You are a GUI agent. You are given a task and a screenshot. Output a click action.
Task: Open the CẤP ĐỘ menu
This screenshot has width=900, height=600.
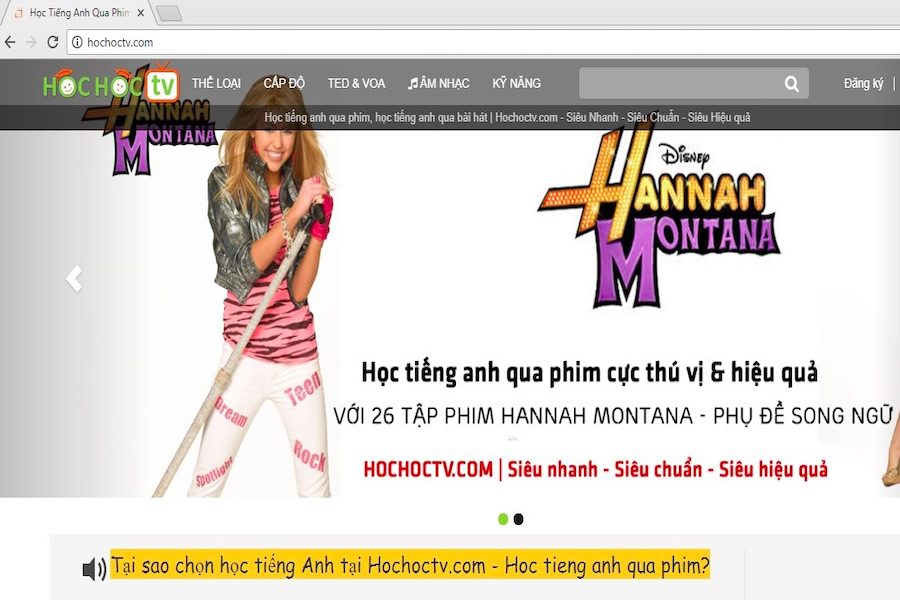point(284,83)
